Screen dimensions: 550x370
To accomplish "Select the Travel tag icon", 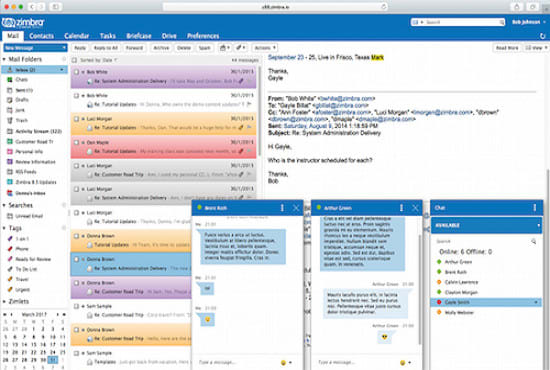I will pos(10,279).
